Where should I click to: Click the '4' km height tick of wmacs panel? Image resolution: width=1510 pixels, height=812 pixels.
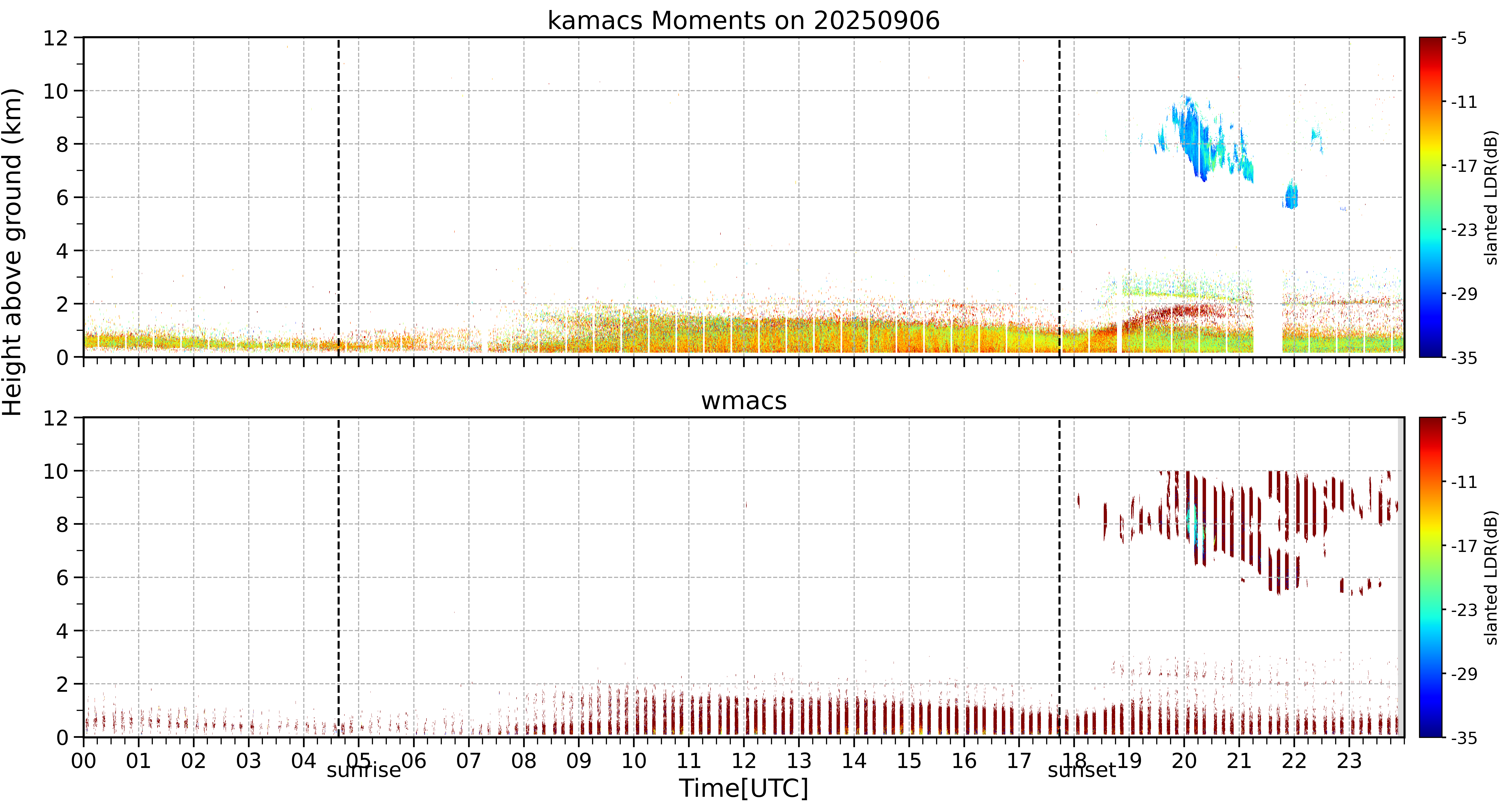click(62, 631)
